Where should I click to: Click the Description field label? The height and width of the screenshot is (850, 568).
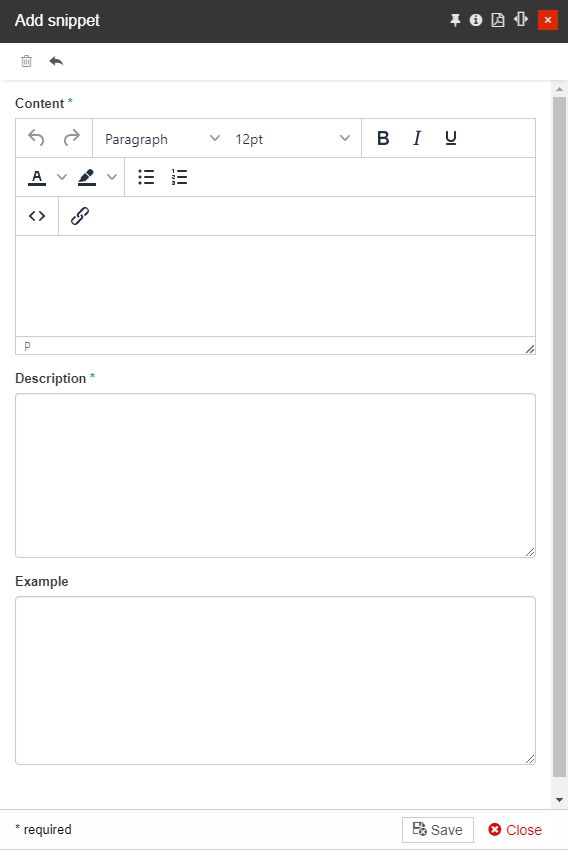click(x=50, y=378)
